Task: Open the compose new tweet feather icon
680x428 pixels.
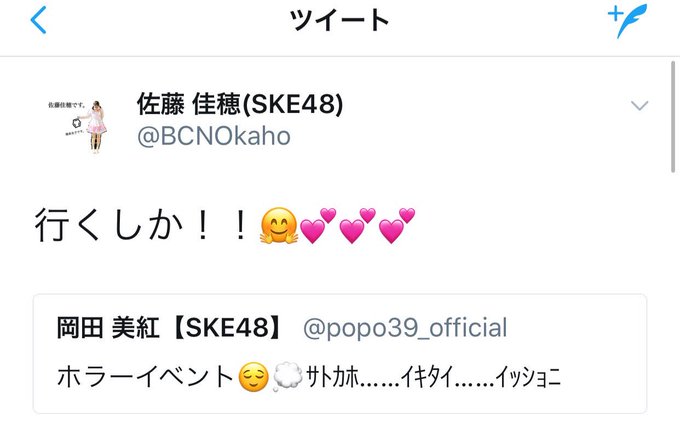Action: click(628, 20)
